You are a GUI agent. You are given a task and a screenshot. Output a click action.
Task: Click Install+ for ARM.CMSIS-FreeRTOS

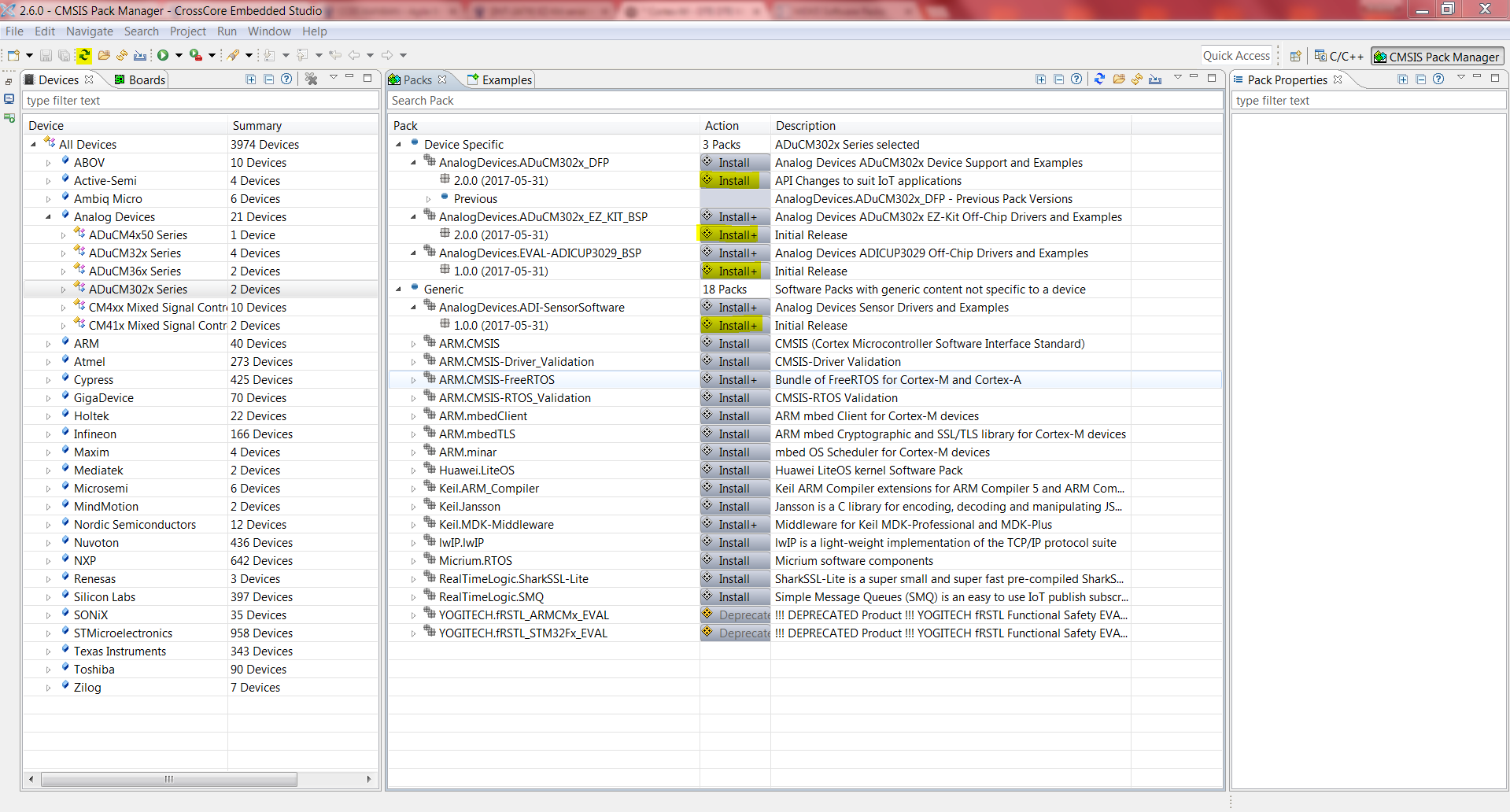(735, 380)
